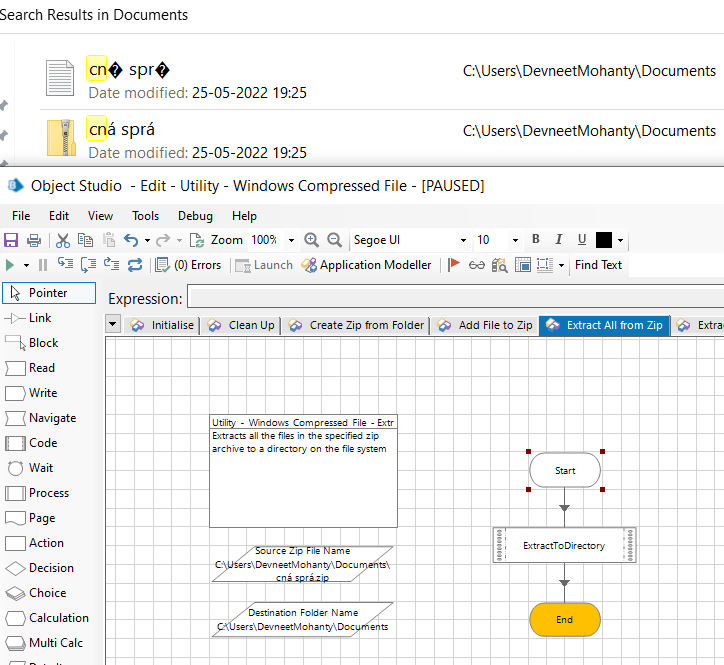This screenshot has height=665, width=724.
Task: Open the Zoom percentage dropdown
Action: coord(291,240)
